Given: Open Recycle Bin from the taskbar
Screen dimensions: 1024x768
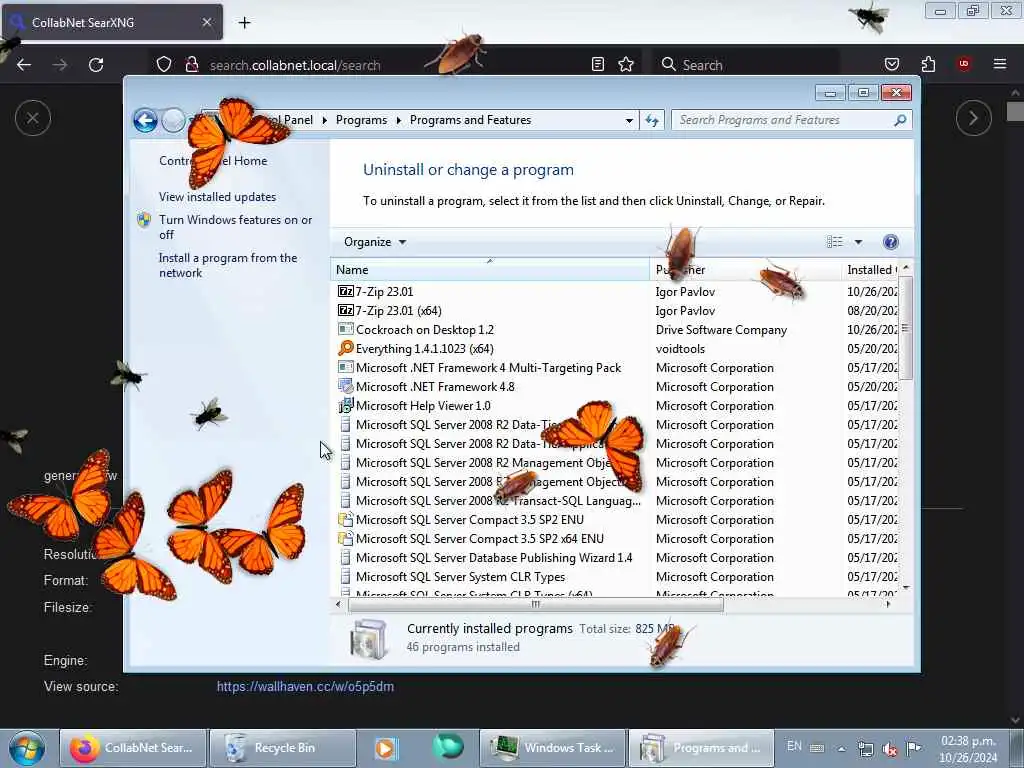Looking at the screenshot, I should (283, 748).
